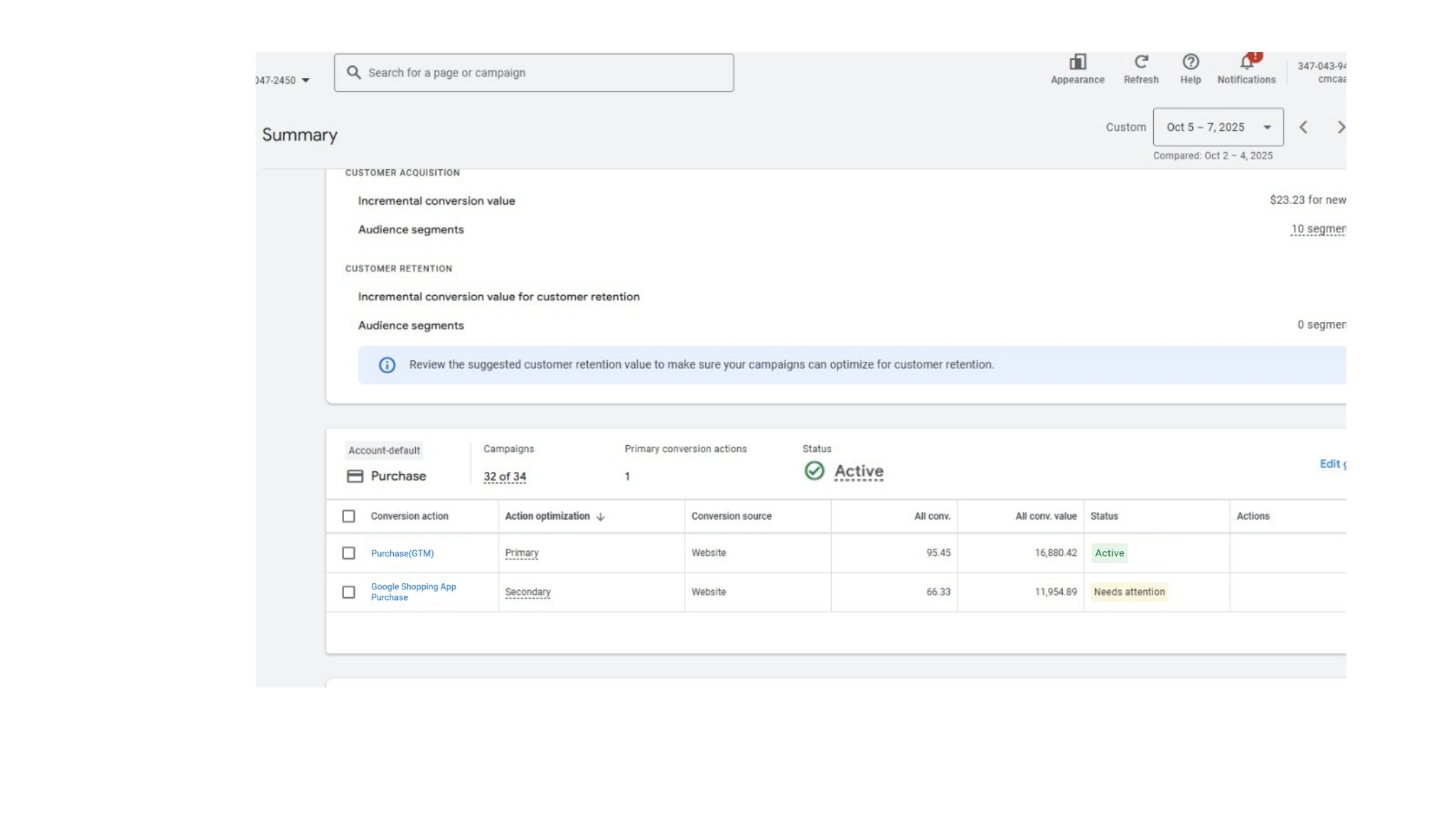Viewport: 1456px width, 819px height.
Task: Open the Notifications bell
Action: (x=1246, y=63)
